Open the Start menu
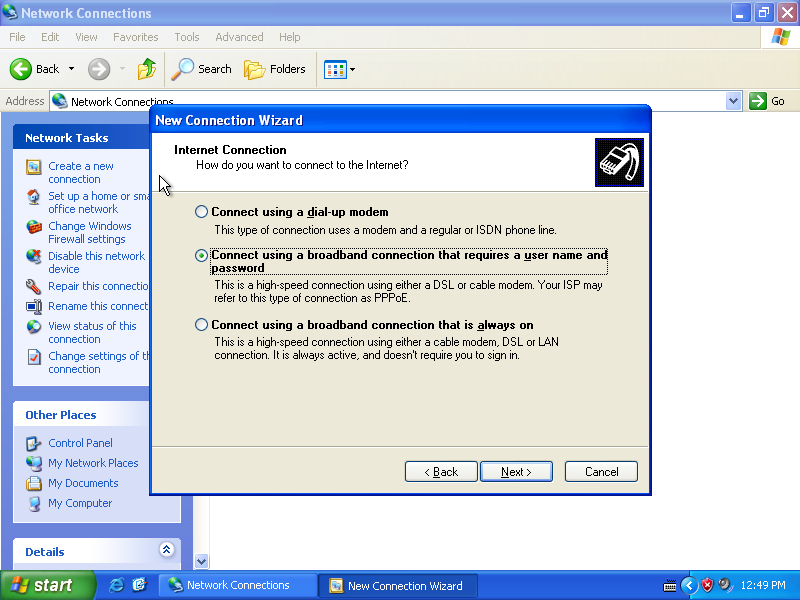 [47, 585]
